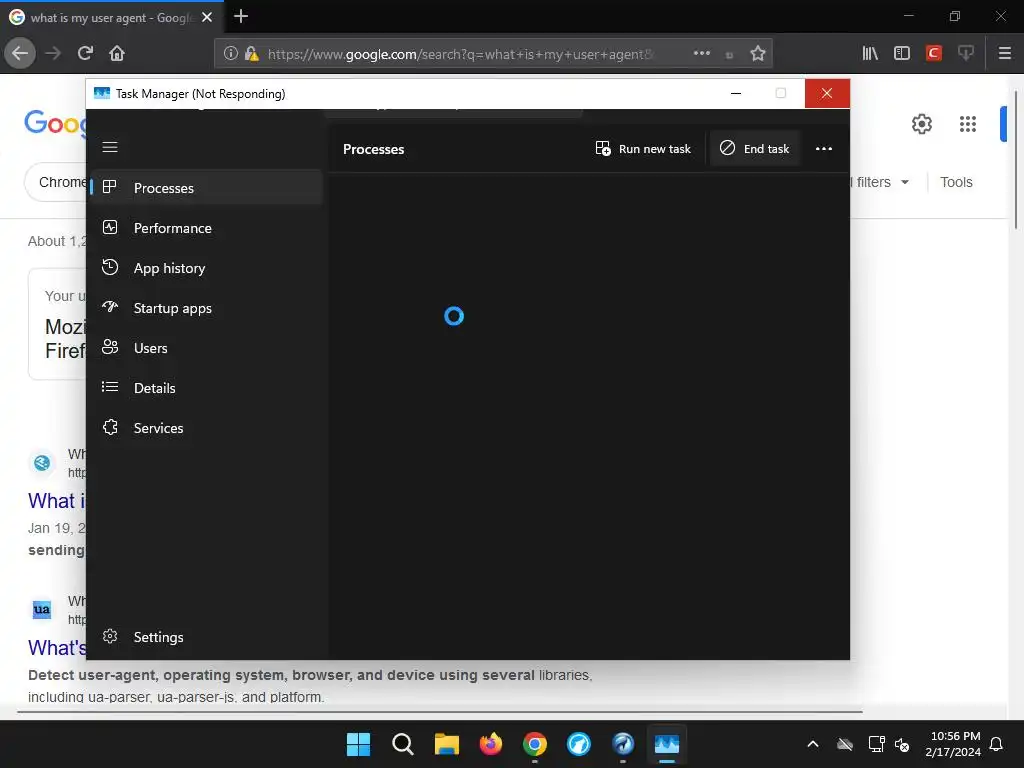Expand the filters dropdown on Google
Viewport: 1024px width, 768px height.
click(880, 182)
